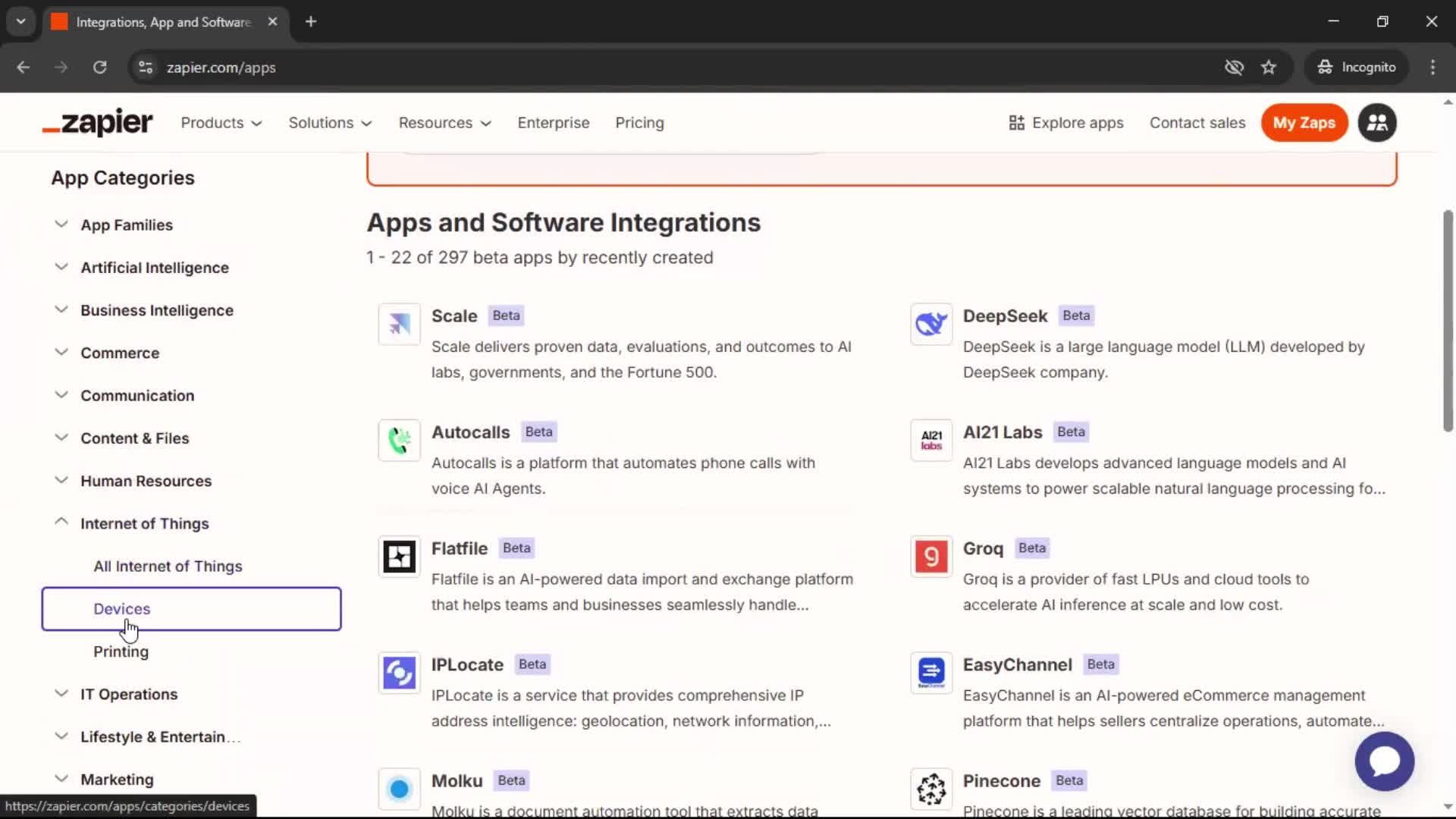Open the Scale app title link
Image resolution: width=1456 pixels, height=819 pixels.
coord(454,316)
